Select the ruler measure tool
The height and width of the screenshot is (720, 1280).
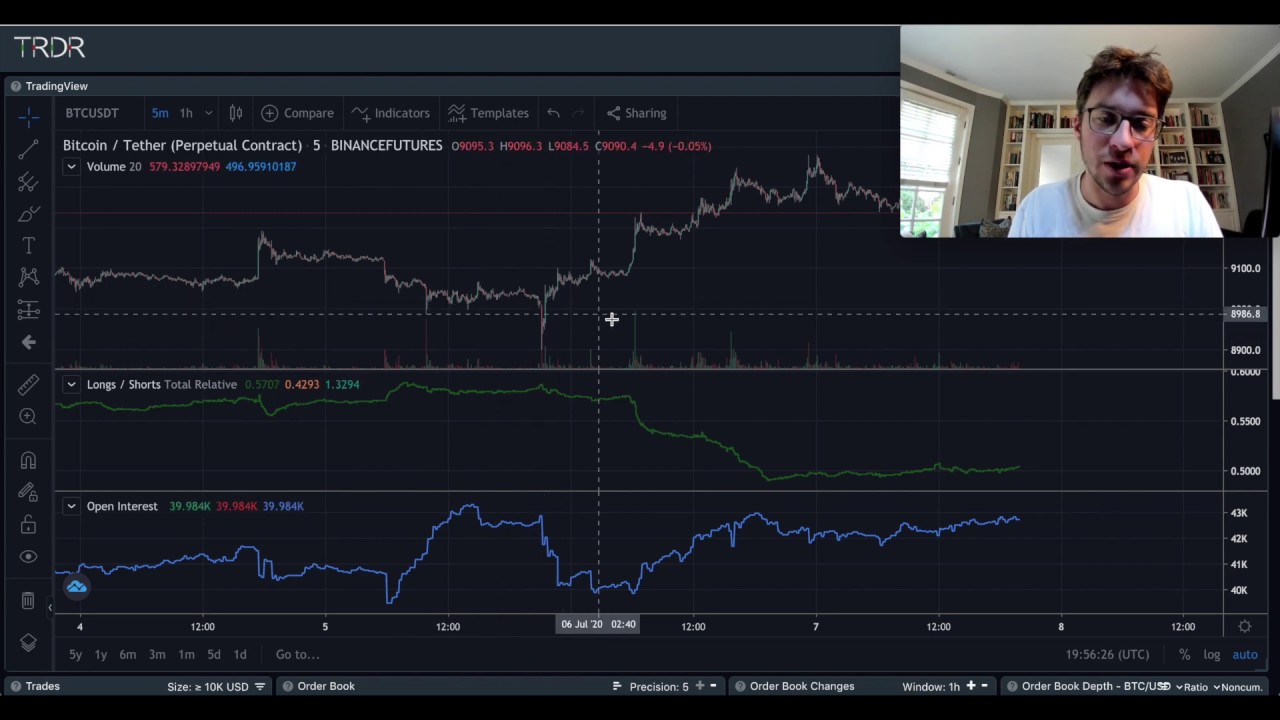click(28, 385)
